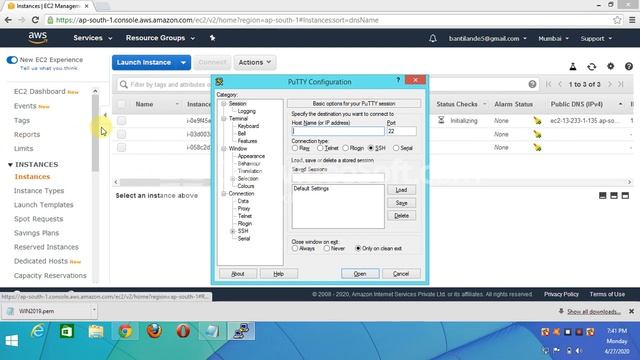This screenshot has height=360, width=640.
Task: Choose Always close window on exit
Action: [295, 248]
